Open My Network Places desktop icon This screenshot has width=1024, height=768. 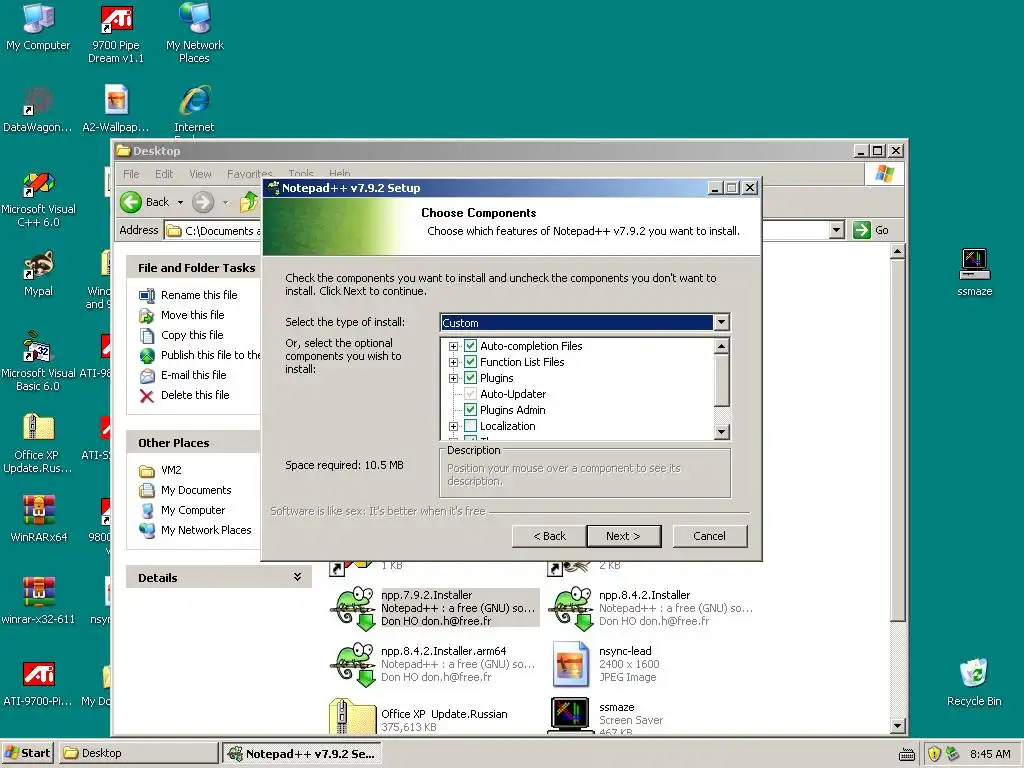point(195,33)
